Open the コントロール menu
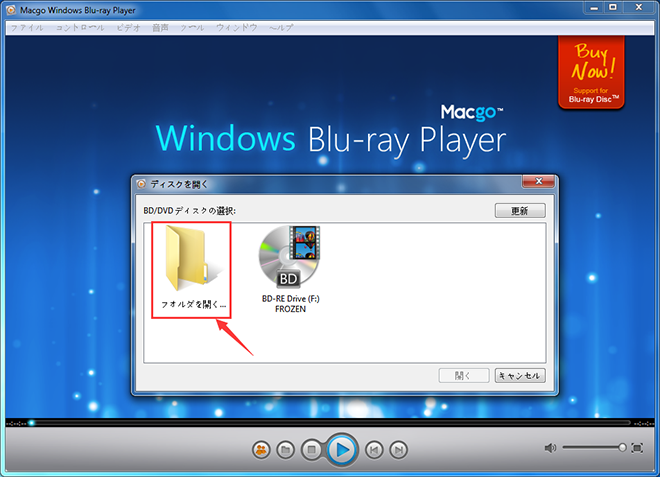Image resolution: width=660 pixels, height=477 pixels. click(x=78, y=27)
